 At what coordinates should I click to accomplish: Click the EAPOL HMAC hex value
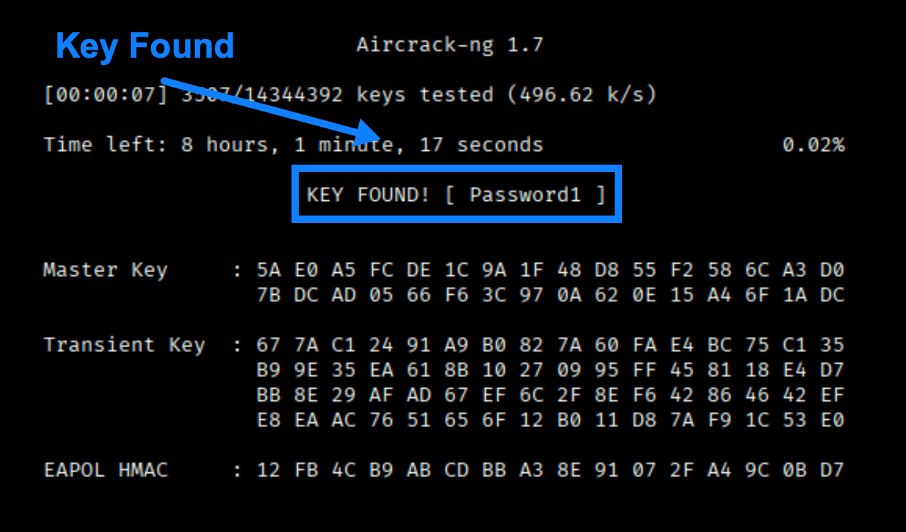click(x=550, y=470)
